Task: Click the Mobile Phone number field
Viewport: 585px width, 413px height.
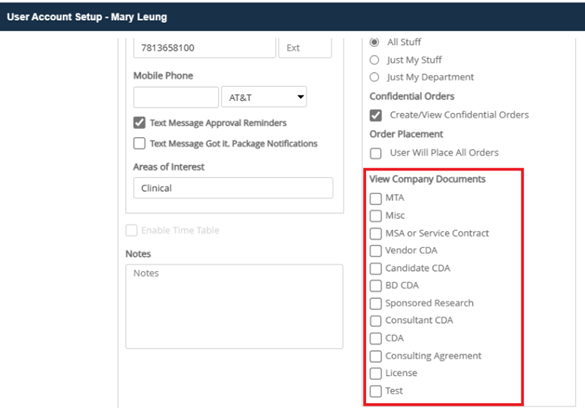Action: click(x=176, y=97)
